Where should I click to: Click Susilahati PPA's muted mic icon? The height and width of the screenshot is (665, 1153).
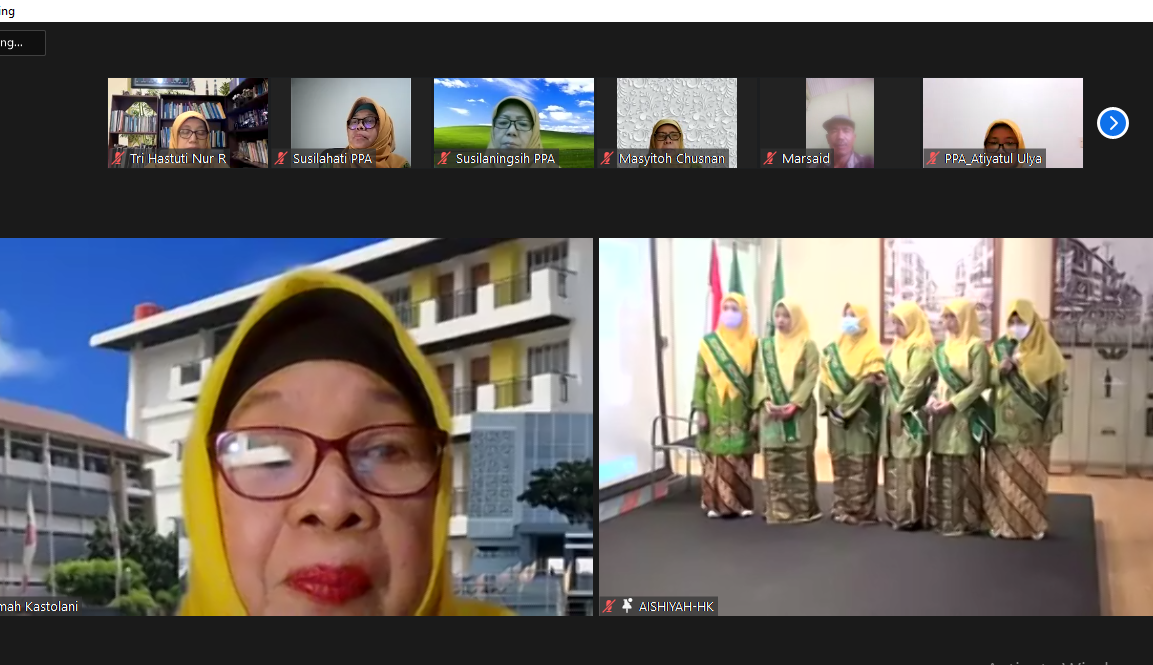(281, 158)
